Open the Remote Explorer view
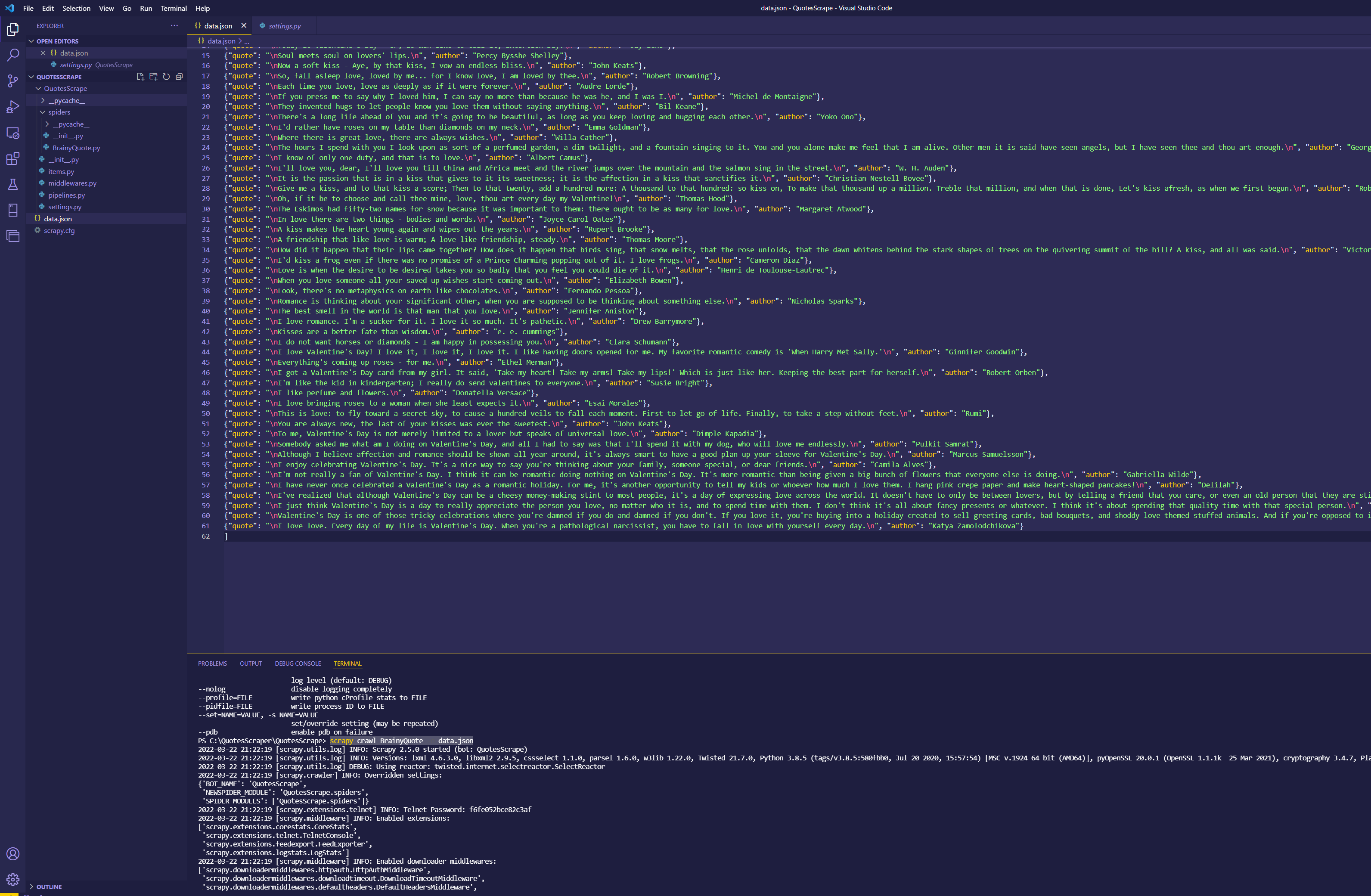 [x=12, y=133]
